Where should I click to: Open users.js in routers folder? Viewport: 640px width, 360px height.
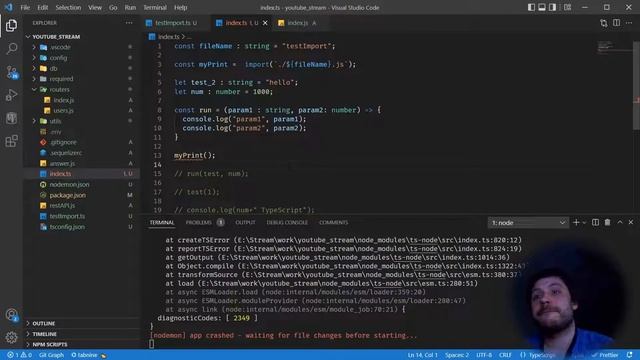point(63,111)
